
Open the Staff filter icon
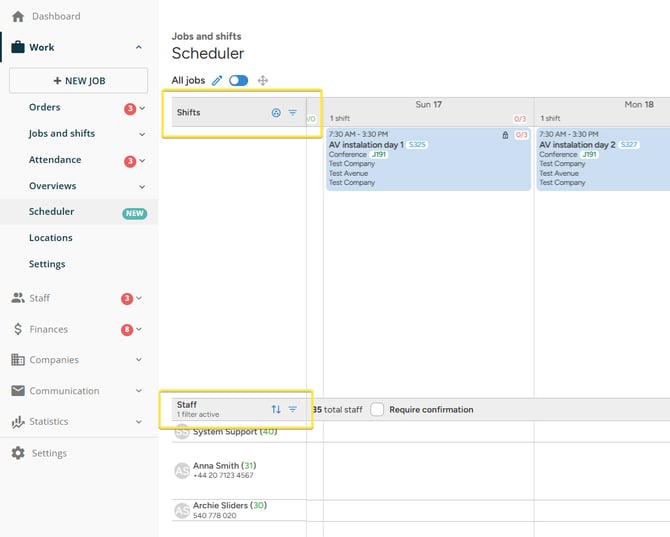point(293,409)
